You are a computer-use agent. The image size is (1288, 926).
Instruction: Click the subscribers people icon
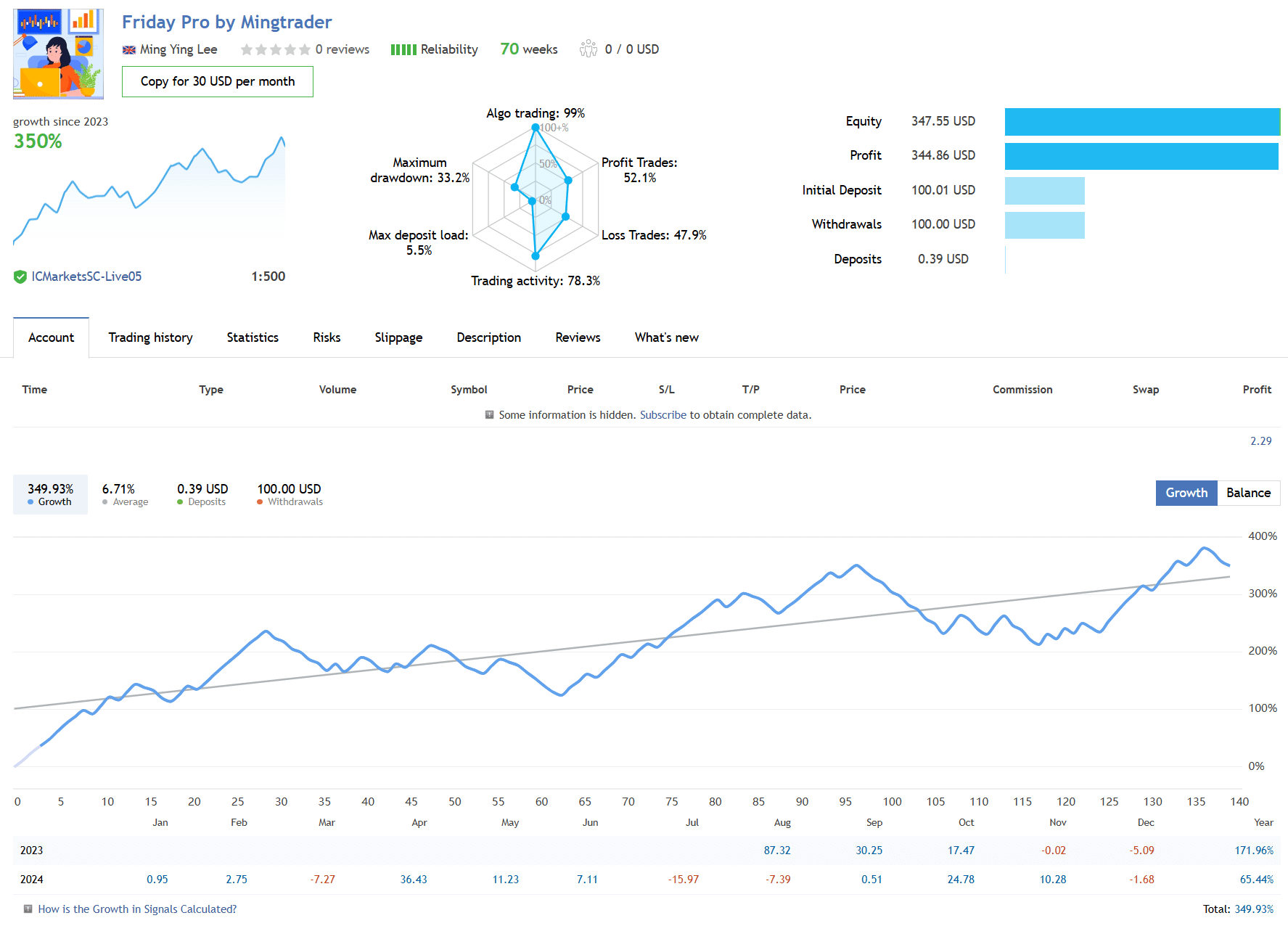[x=588, y=49]
